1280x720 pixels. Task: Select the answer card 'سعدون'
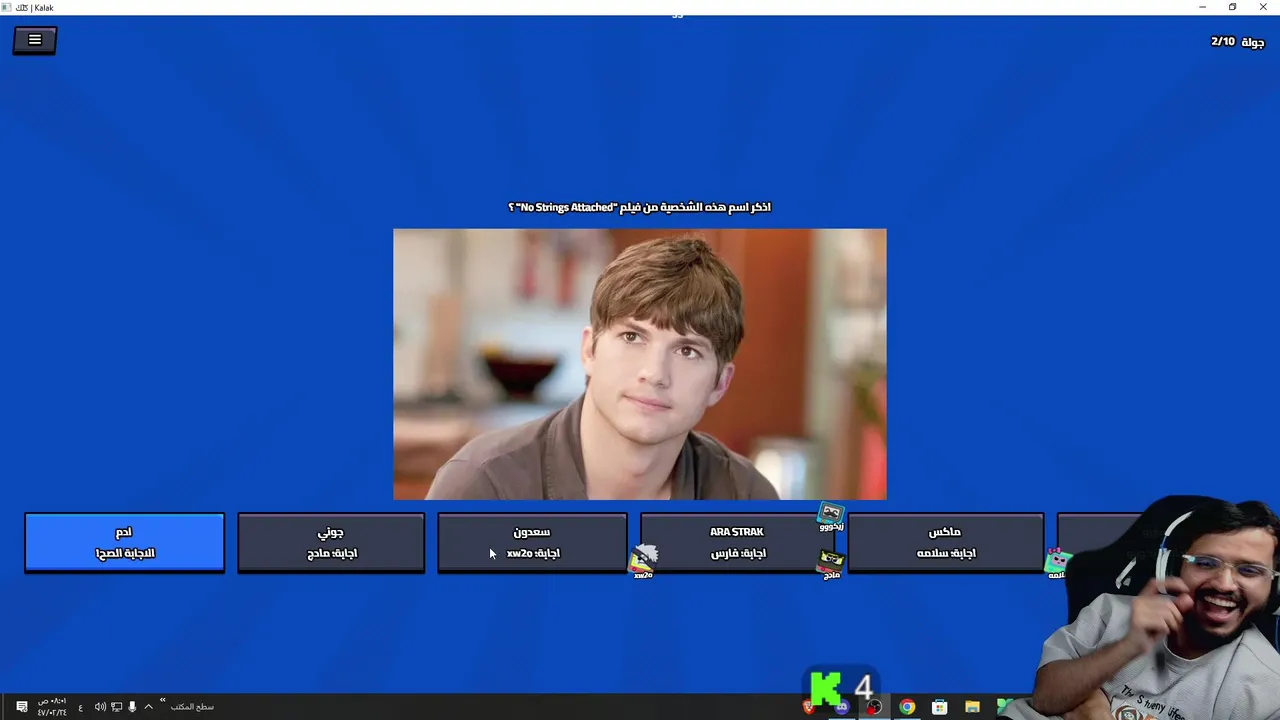pyautogui.click(x=533, y=542)
